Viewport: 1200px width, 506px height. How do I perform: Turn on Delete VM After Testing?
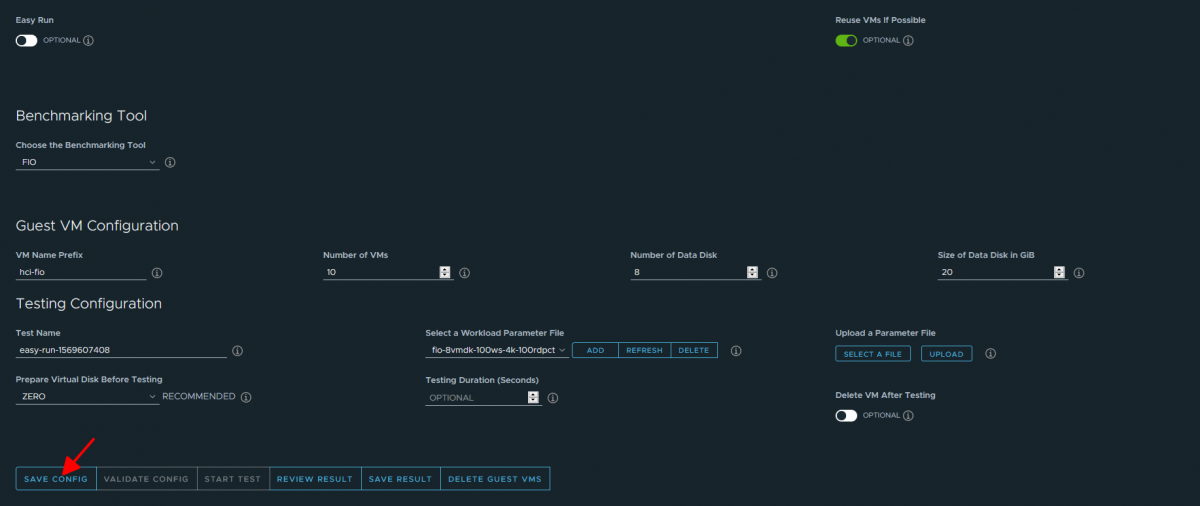[x=846, y=415]
